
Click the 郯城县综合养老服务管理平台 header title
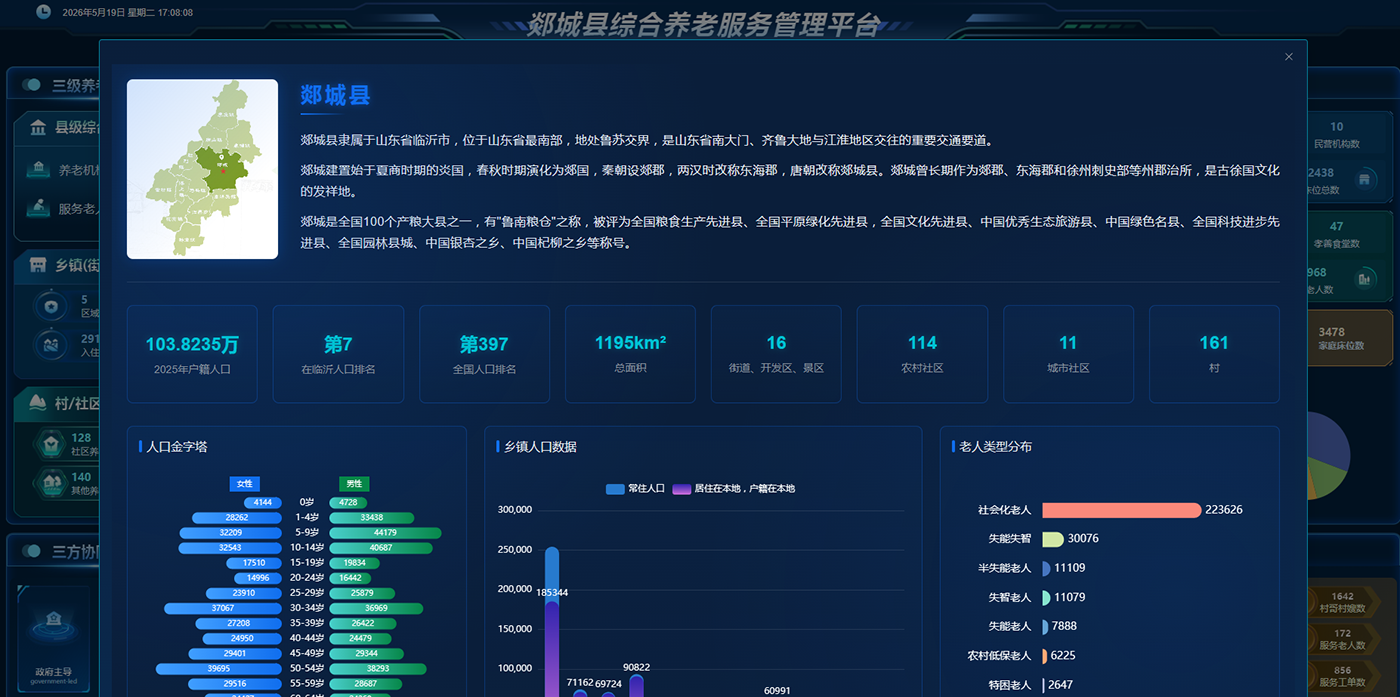(704, 24)
